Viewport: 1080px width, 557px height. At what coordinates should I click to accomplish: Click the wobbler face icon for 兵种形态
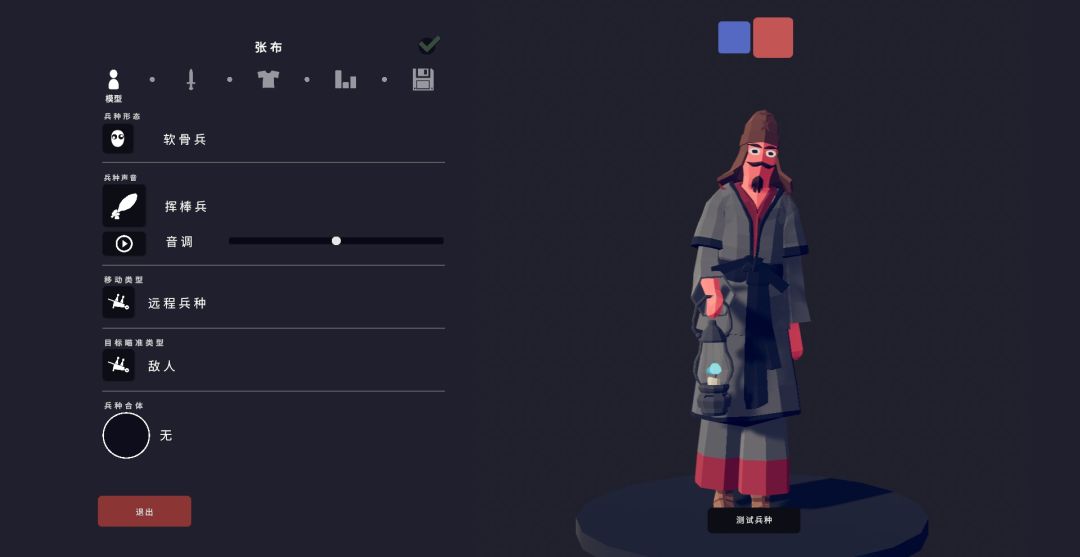pyautogui.click(x=118, y=138)
